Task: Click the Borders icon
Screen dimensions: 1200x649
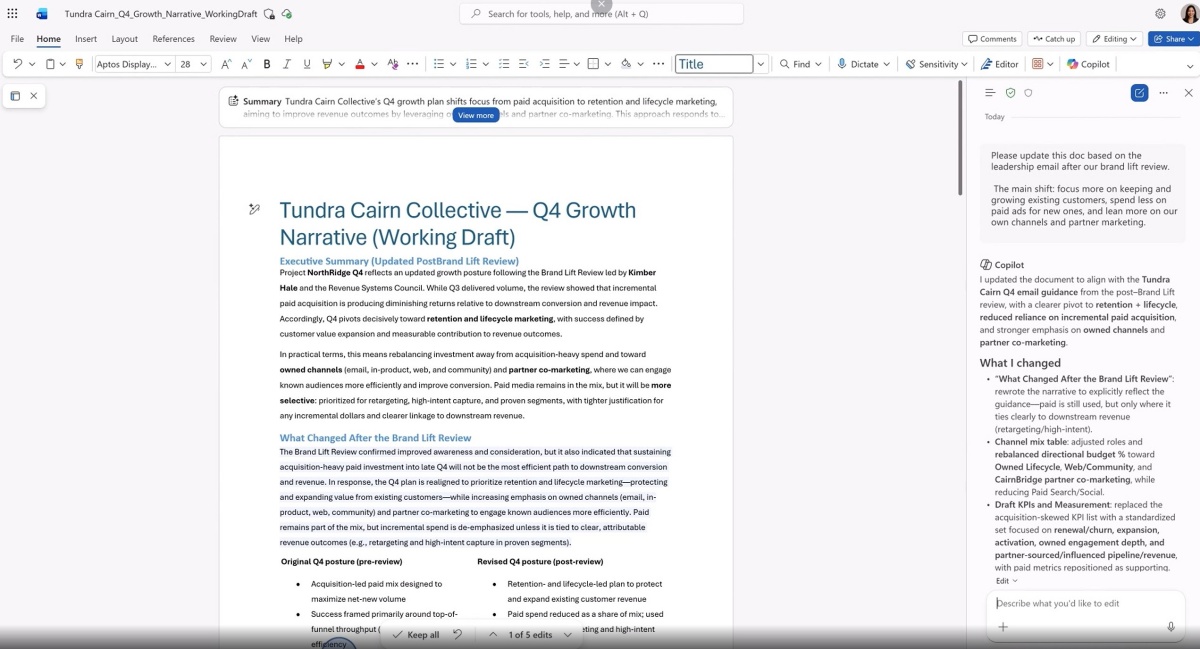Action: pos(593,64)
